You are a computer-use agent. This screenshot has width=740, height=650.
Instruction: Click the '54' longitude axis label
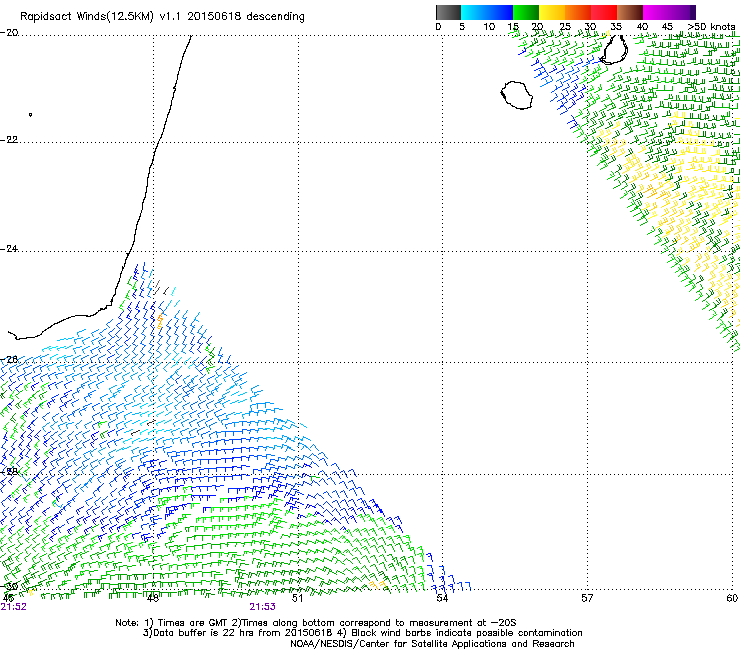click(442, 598)
